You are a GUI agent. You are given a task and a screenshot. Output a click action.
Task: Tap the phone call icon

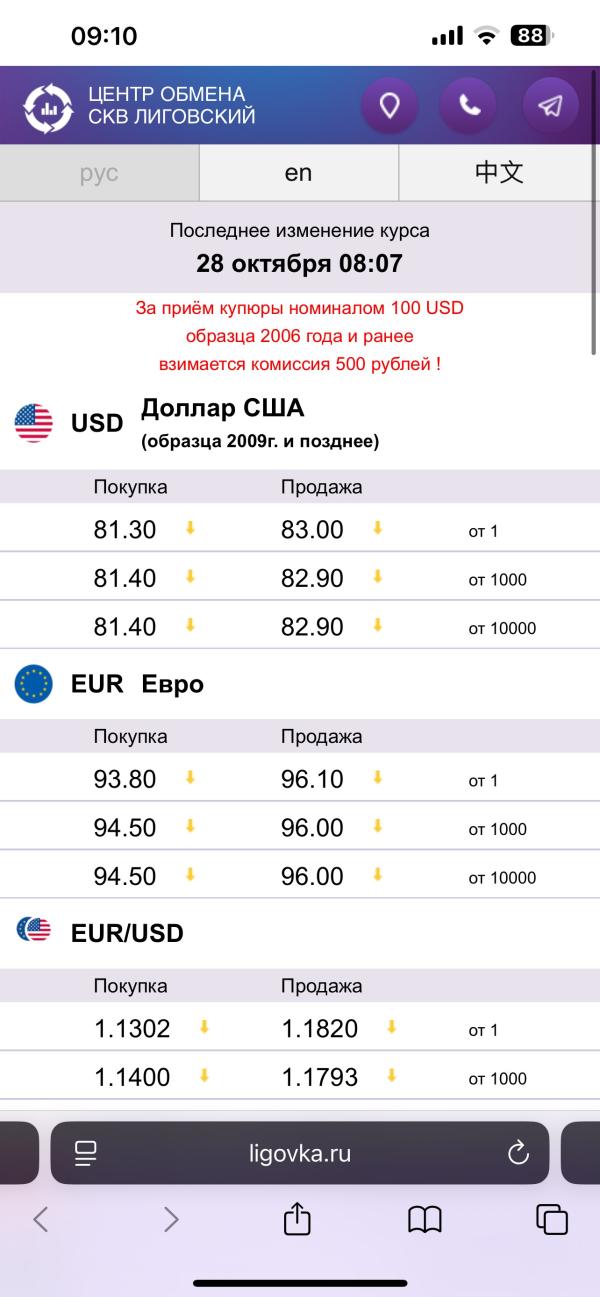469,105
